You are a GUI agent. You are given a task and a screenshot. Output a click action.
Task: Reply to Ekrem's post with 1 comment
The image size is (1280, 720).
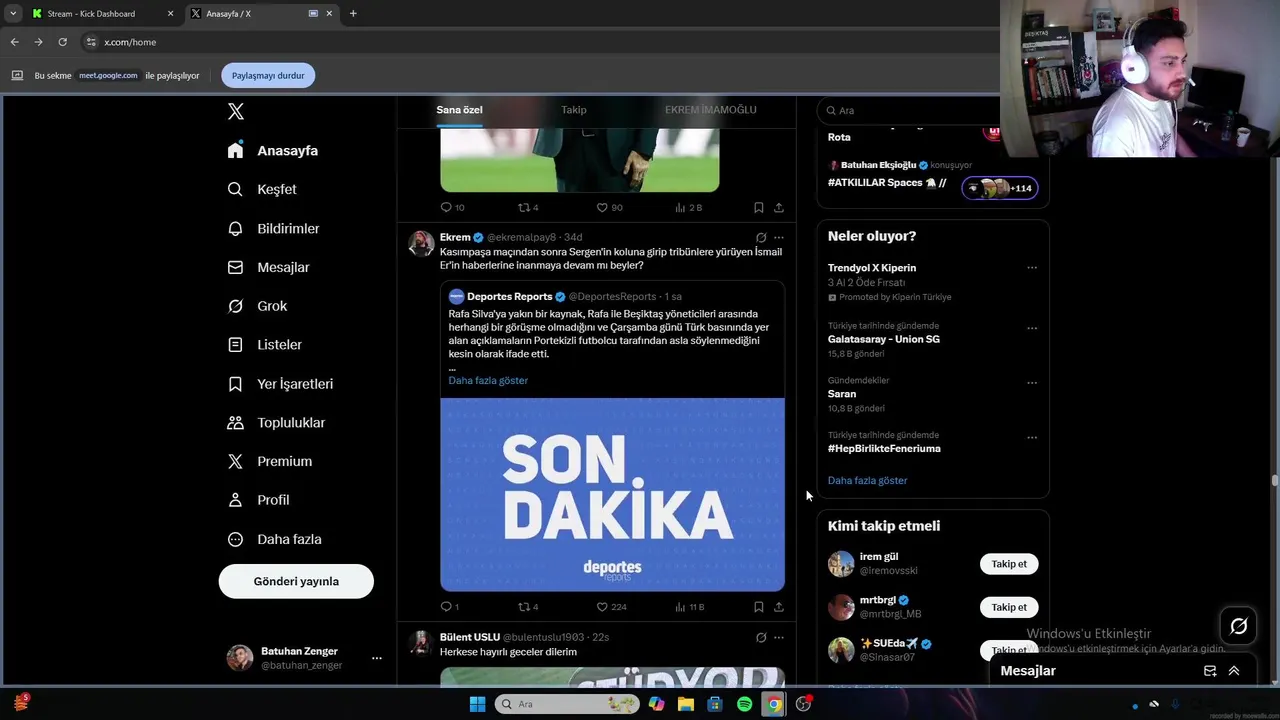(450, 606)
